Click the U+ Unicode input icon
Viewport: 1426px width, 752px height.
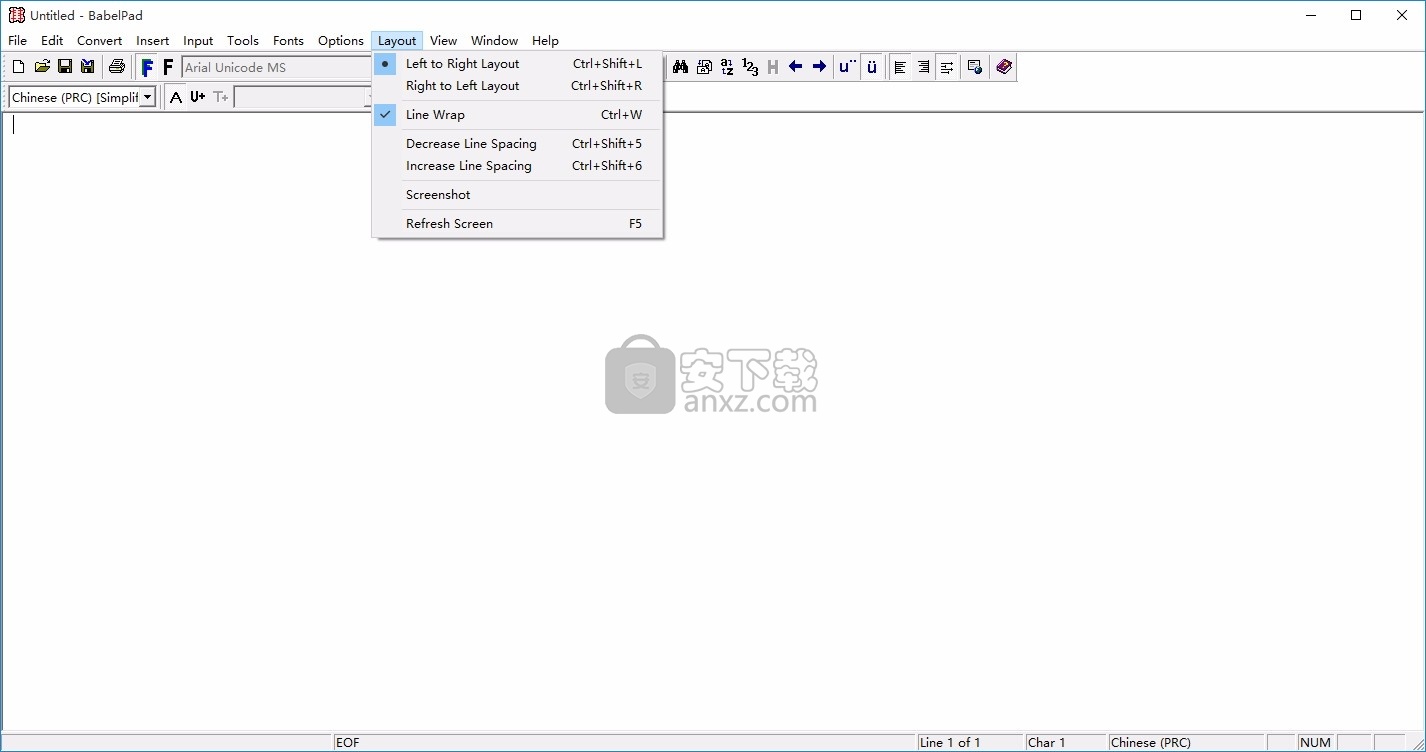198,97
